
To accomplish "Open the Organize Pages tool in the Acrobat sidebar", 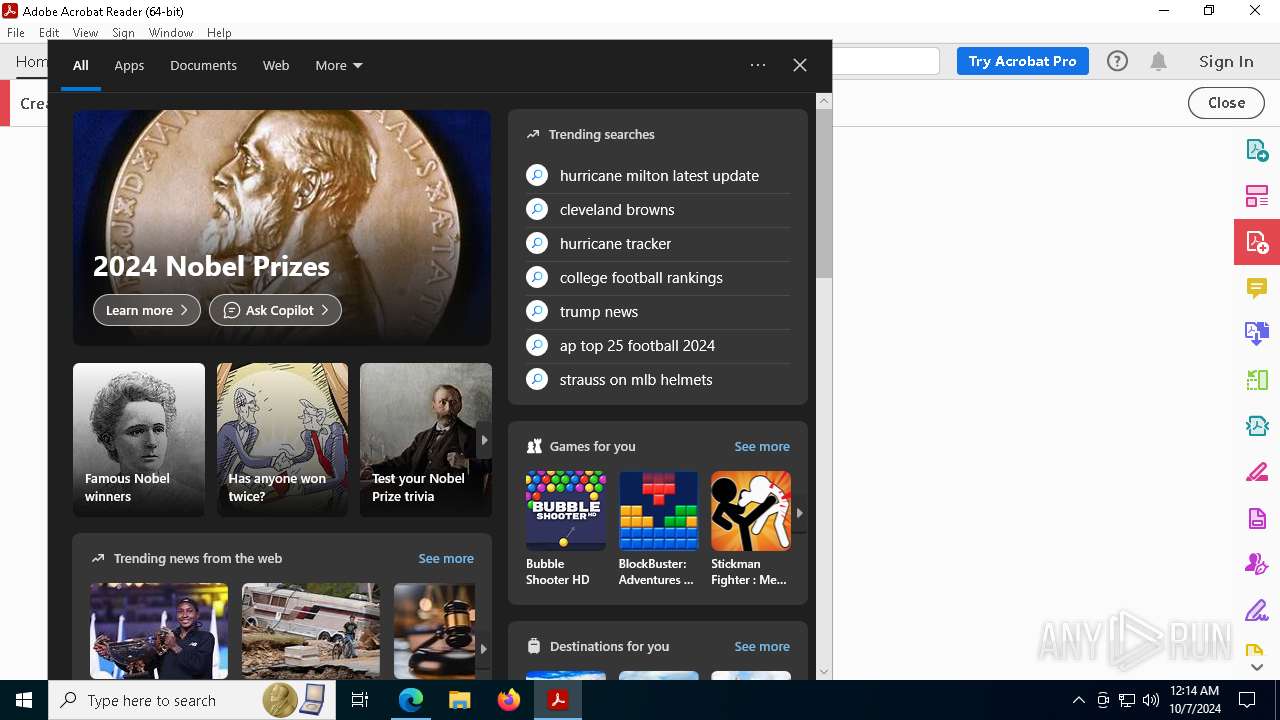I will click(x=1257, y=196).
